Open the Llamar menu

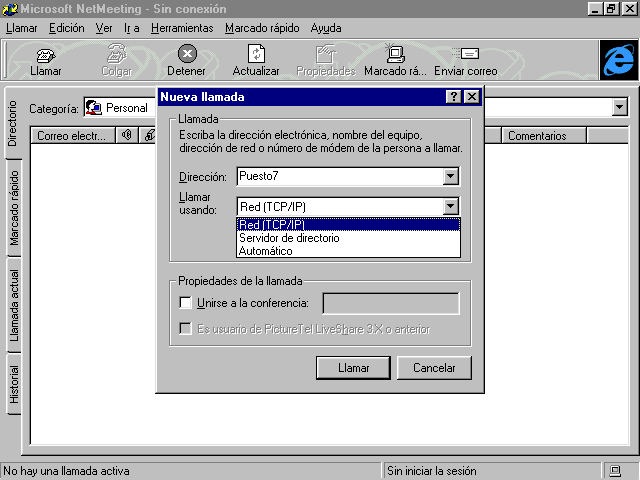[22, 28]
